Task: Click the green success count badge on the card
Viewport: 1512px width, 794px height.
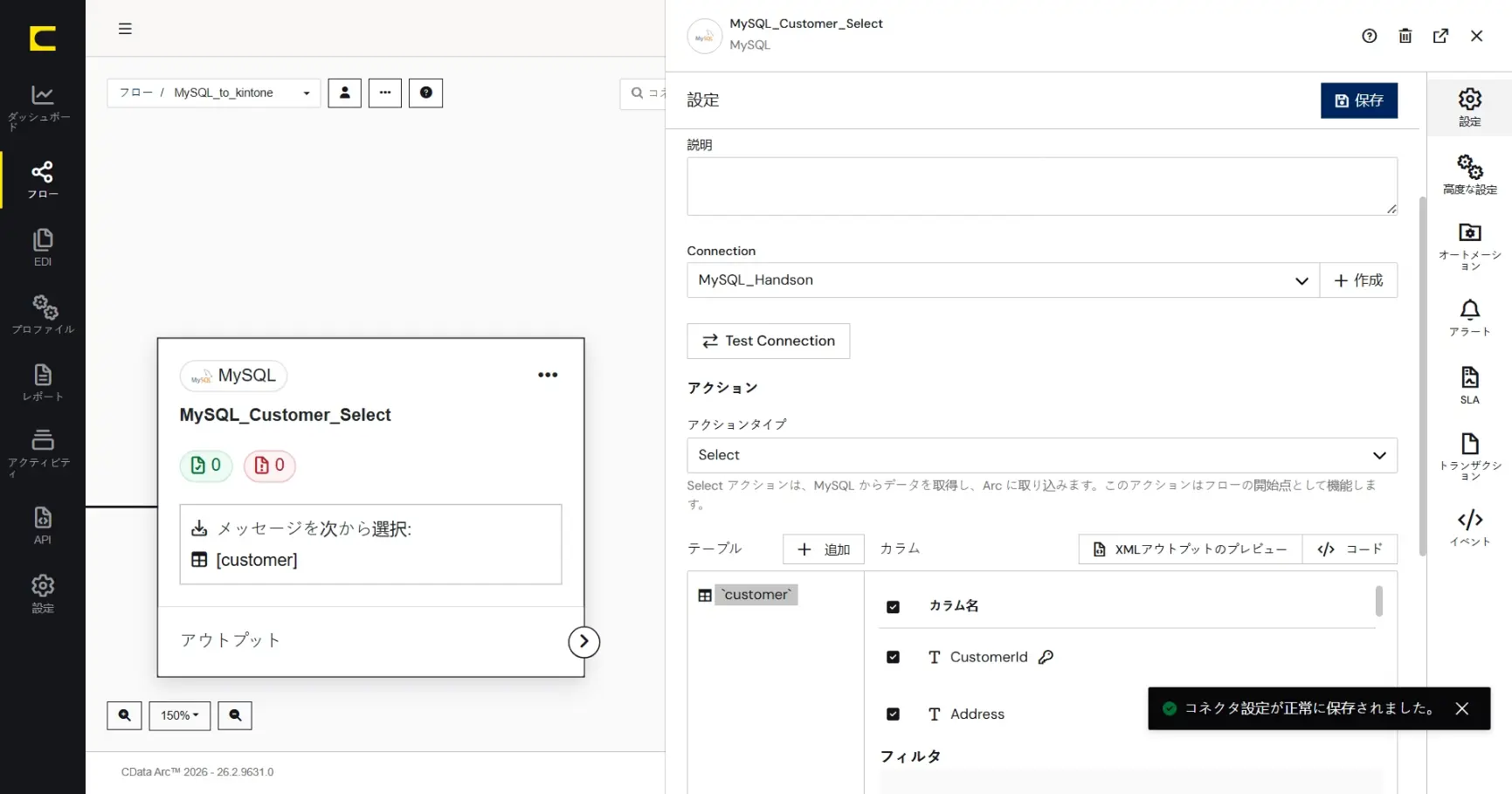Action: pyautogui.click(x=206, y=466)
